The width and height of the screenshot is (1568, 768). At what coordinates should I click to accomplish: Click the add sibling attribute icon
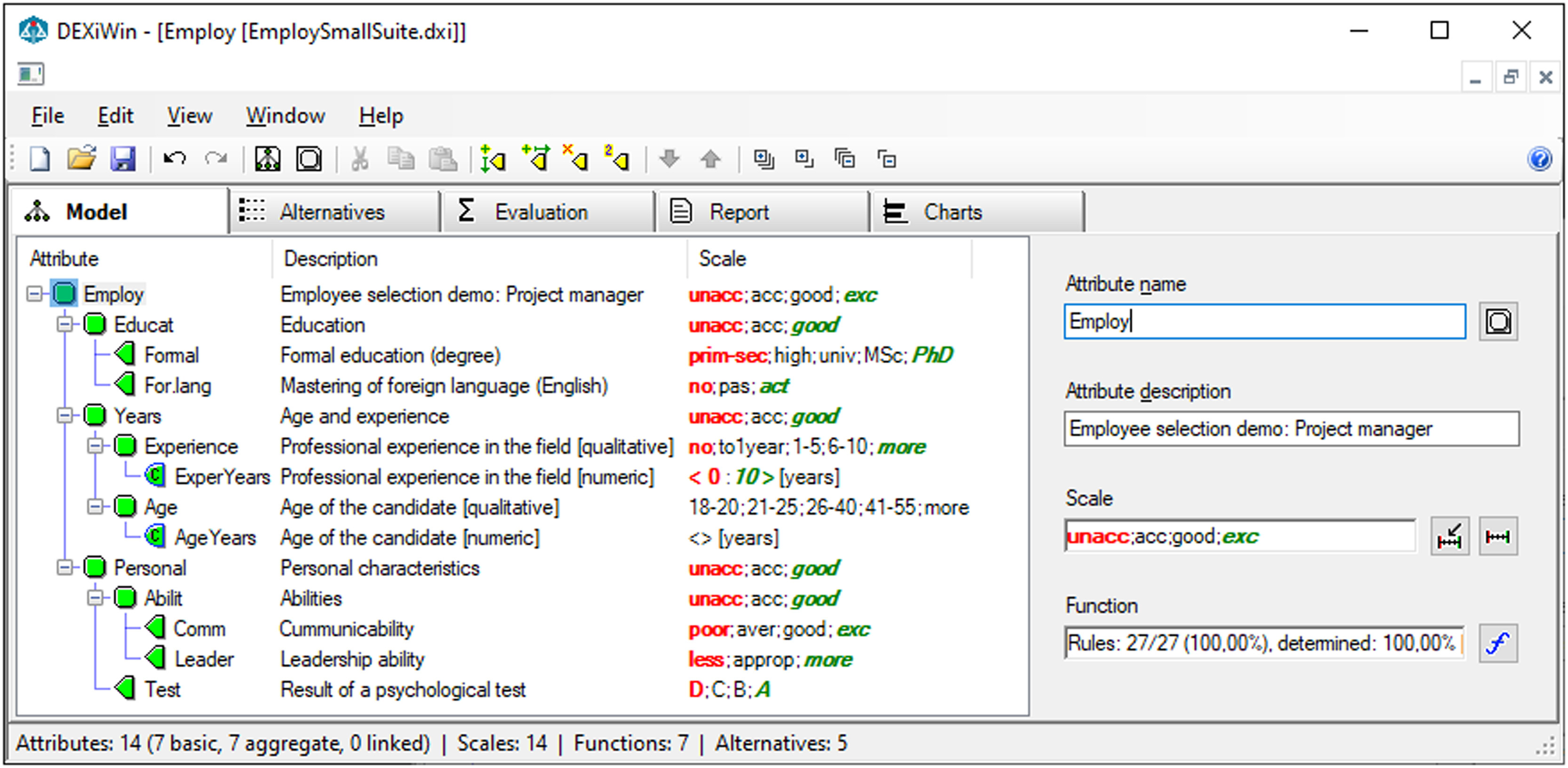tap(493, 159)
